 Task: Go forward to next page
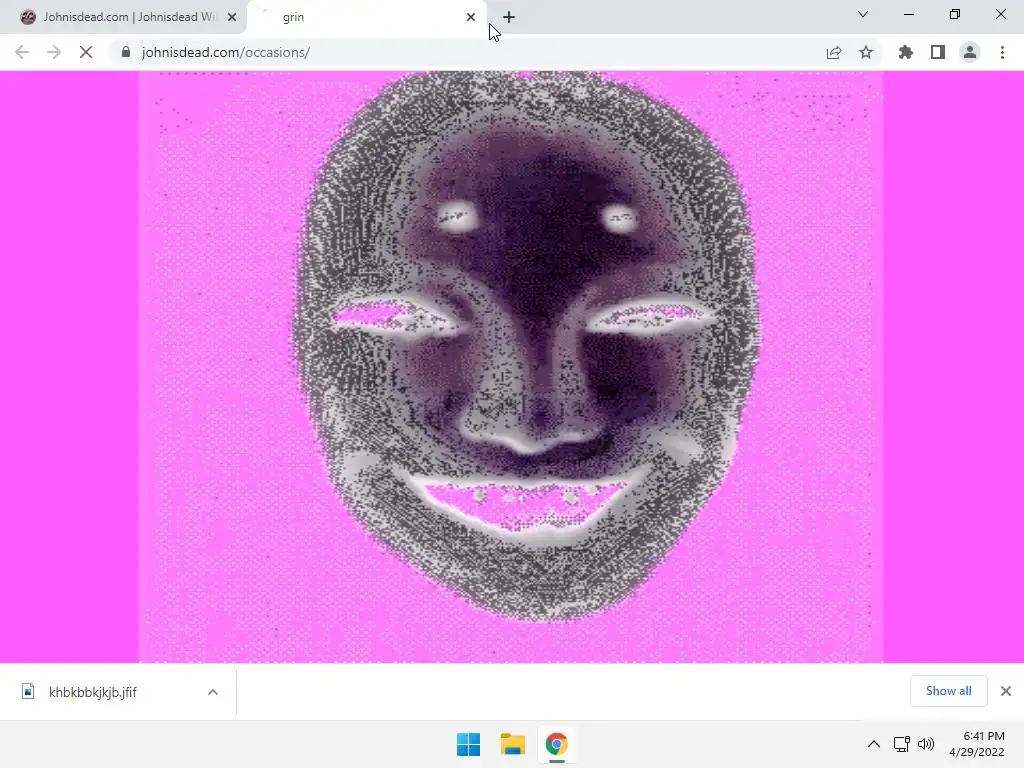coord(54,52)
